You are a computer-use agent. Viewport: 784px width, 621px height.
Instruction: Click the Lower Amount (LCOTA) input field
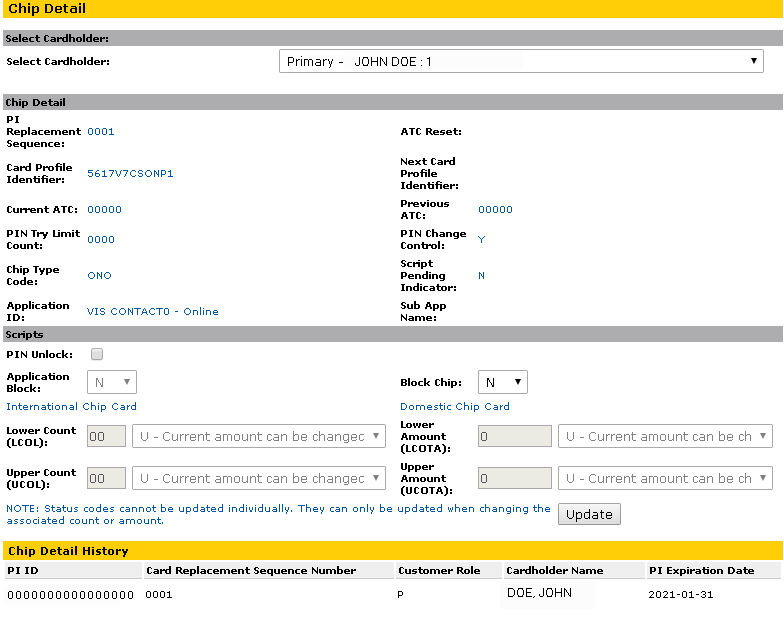514,436
